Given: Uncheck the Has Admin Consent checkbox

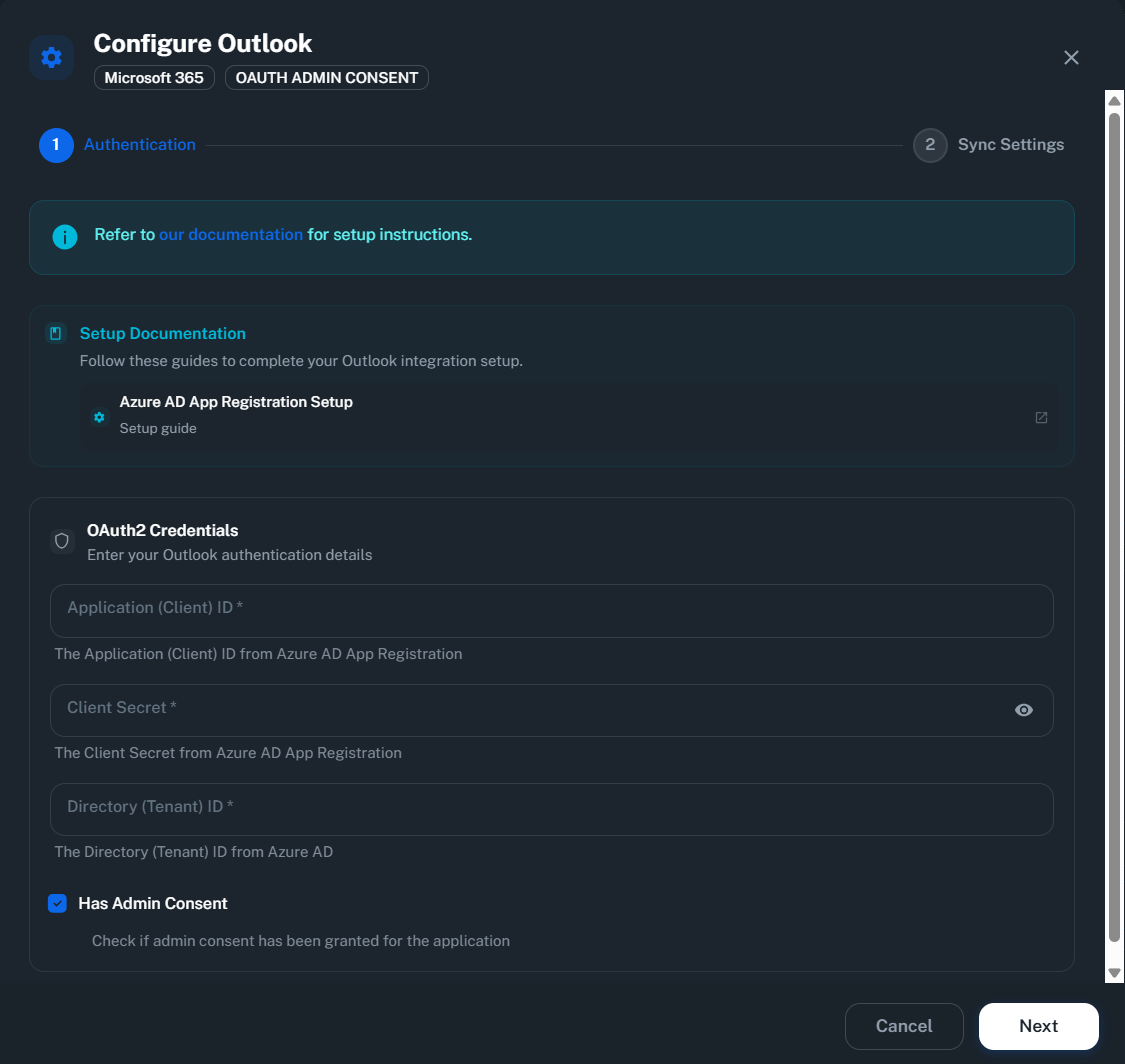Looking at the screenshot, I should pos(57,903).
